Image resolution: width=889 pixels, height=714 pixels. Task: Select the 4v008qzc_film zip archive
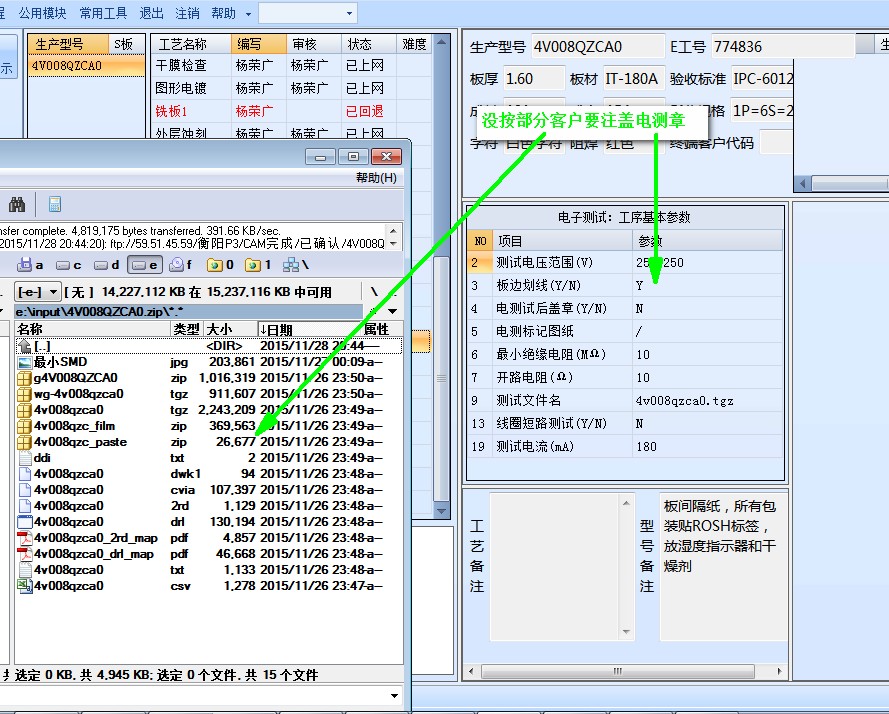[x=209, y=426]
